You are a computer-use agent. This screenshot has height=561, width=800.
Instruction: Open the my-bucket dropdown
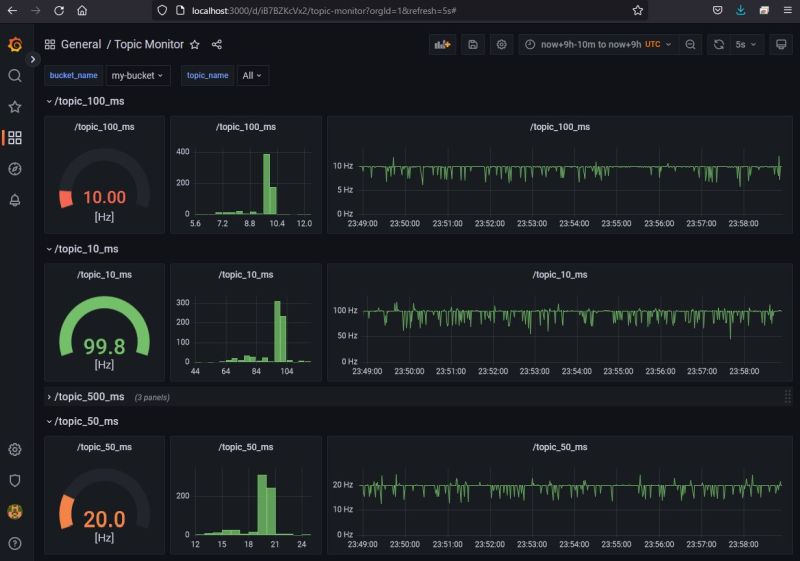tap(137, 75)
